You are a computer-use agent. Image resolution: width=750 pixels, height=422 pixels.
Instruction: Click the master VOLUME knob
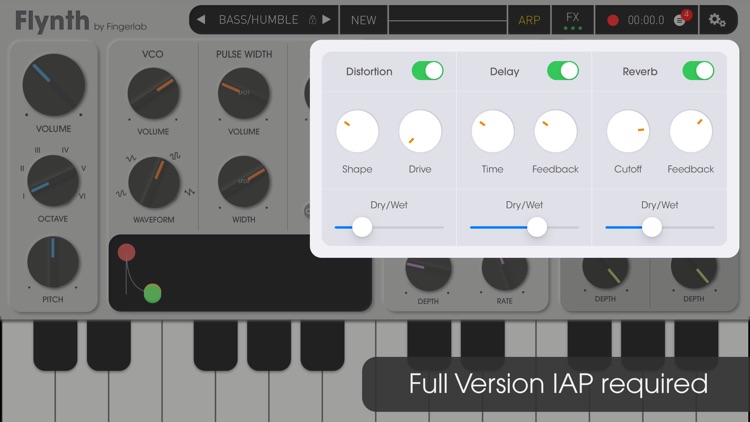54,85
